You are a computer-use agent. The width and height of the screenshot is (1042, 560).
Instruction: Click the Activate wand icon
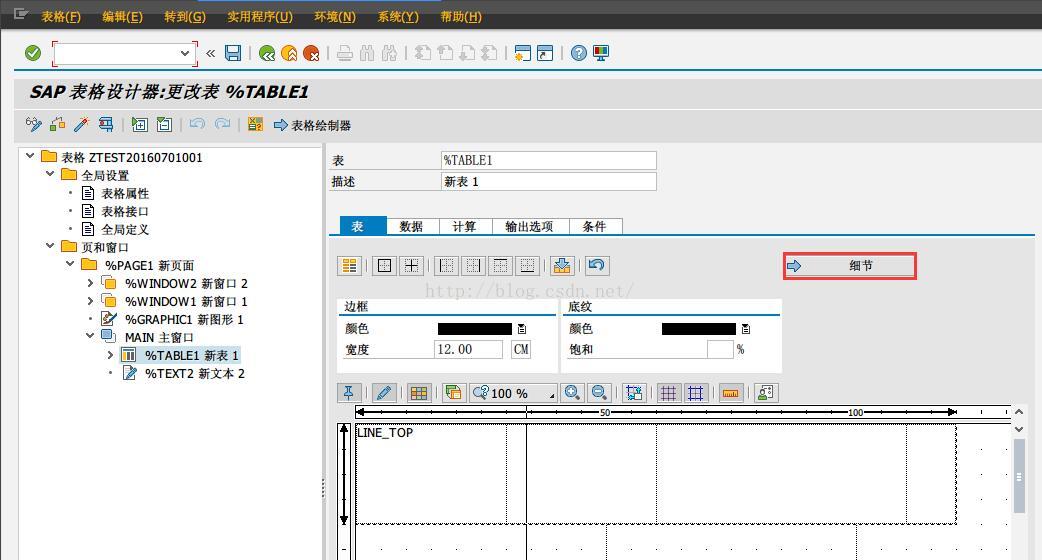pos(82,124)
